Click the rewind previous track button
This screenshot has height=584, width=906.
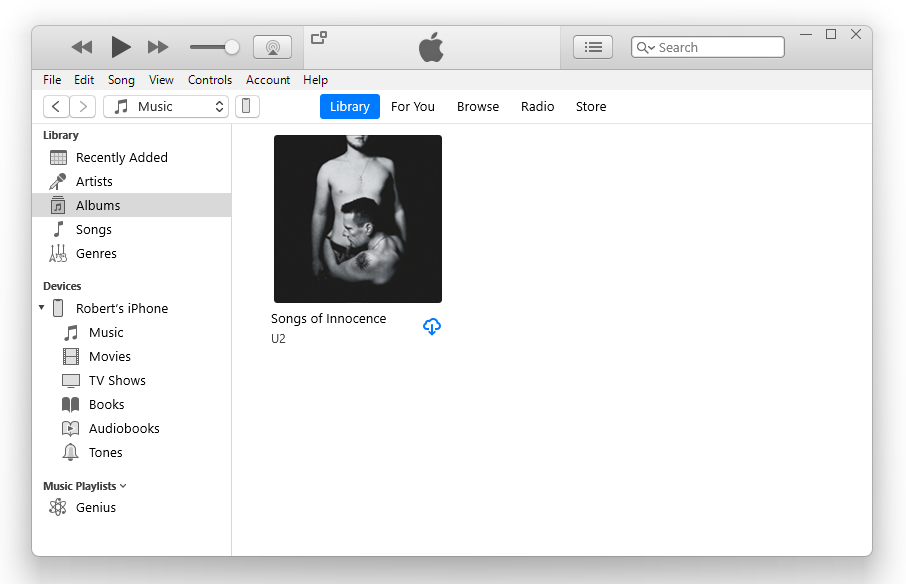click(x=82, y=47)
